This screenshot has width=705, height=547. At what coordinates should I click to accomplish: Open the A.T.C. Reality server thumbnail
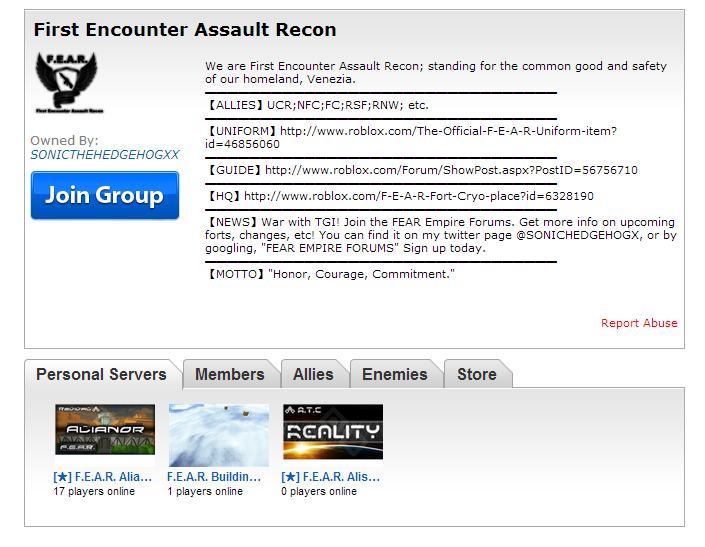[332, 431]
